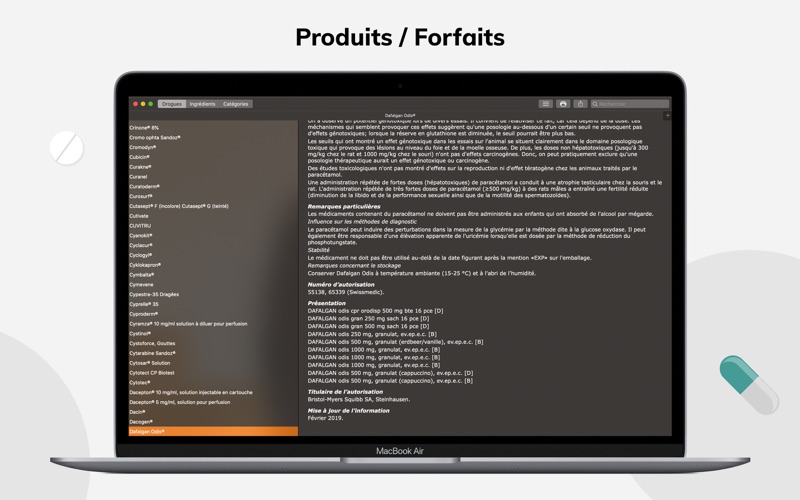This screenshot has height=500, width=800.
Task: Click the Stabilité subheading
Action: (x=319, y=250)
